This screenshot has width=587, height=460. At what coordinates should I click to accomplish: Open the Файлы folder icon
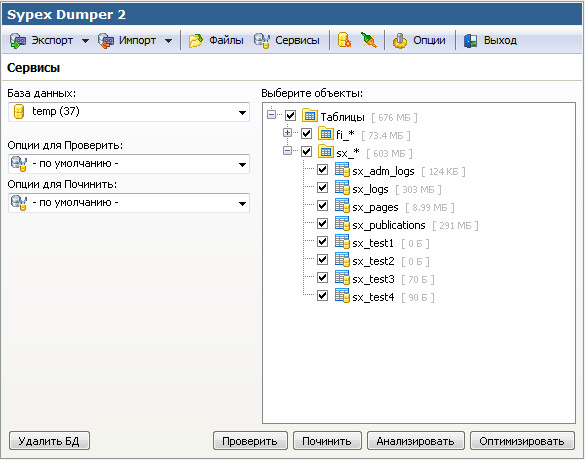coord(196,40)
